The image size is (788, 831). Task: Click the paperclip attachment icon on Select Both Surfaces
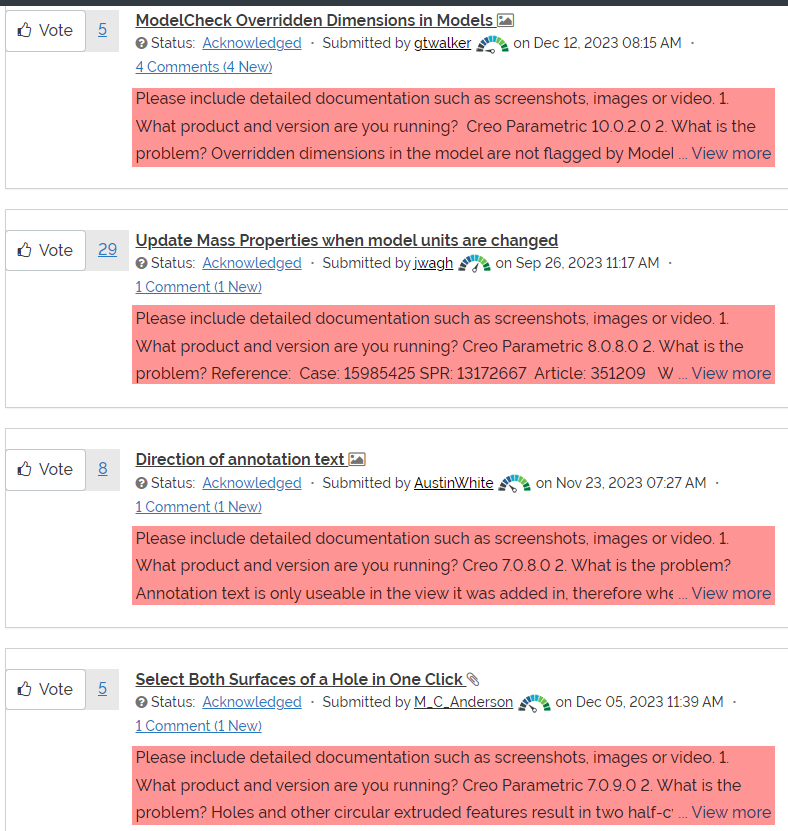[x=471, y=678]
